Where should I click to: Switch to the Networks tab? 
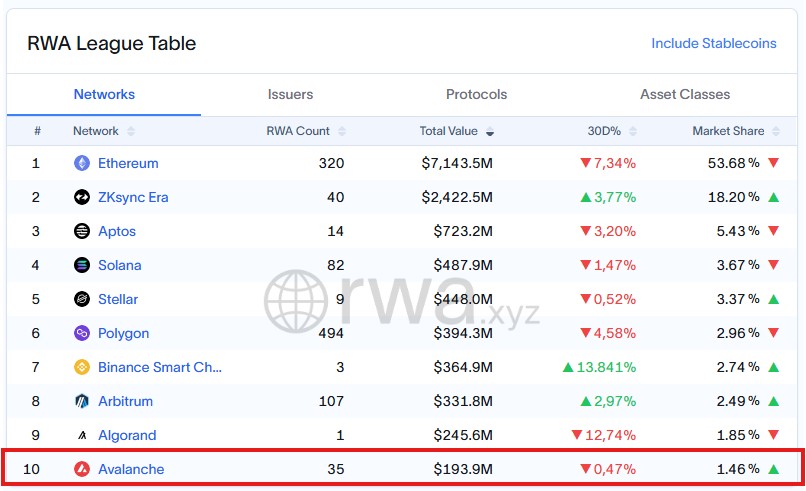pyautogui.click(x=104, y=94)
